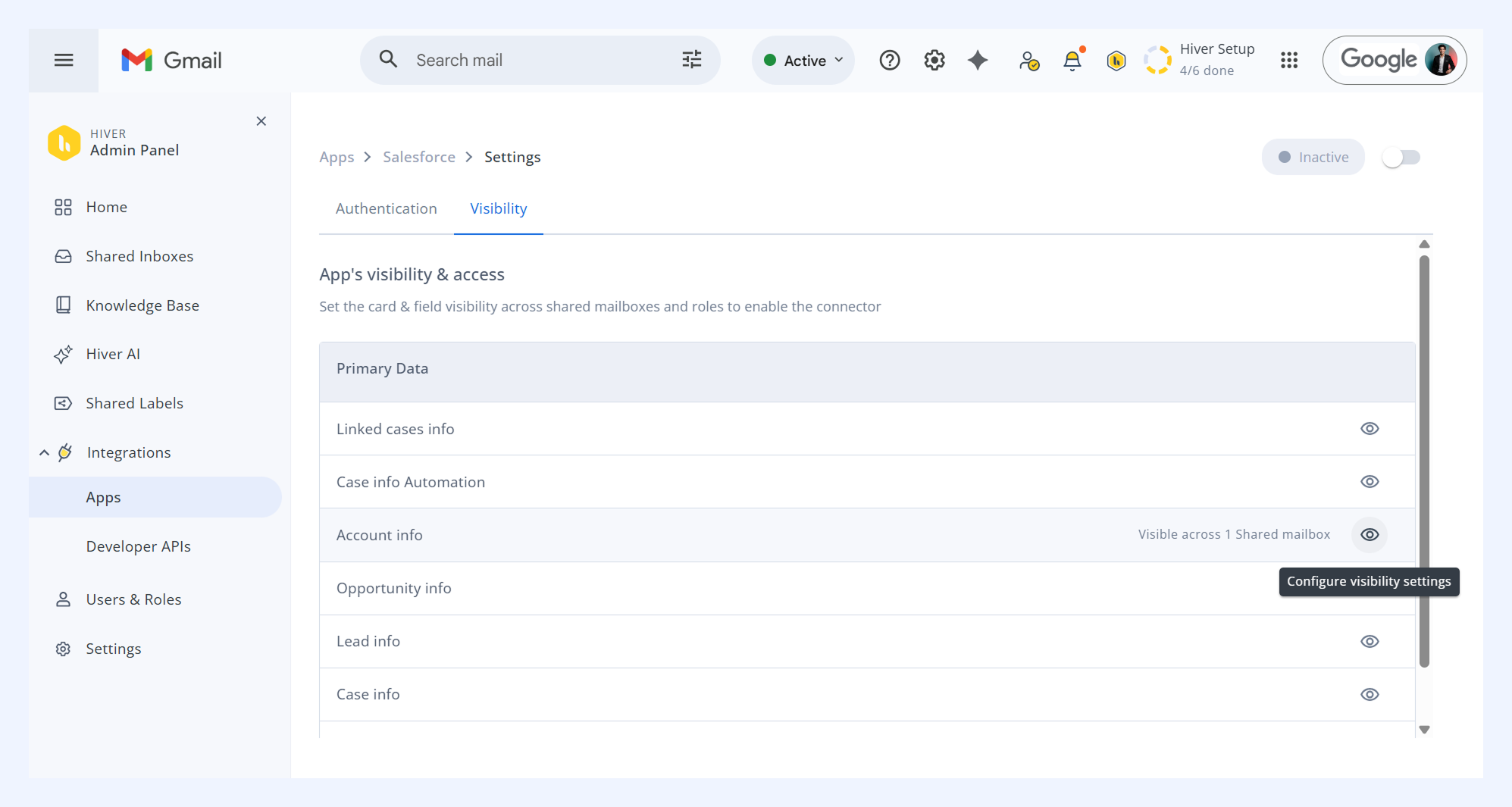Click the Hiver Setup 4/6 done label
Screen dimensions: 1512x807
click(x=1217, y=60)
